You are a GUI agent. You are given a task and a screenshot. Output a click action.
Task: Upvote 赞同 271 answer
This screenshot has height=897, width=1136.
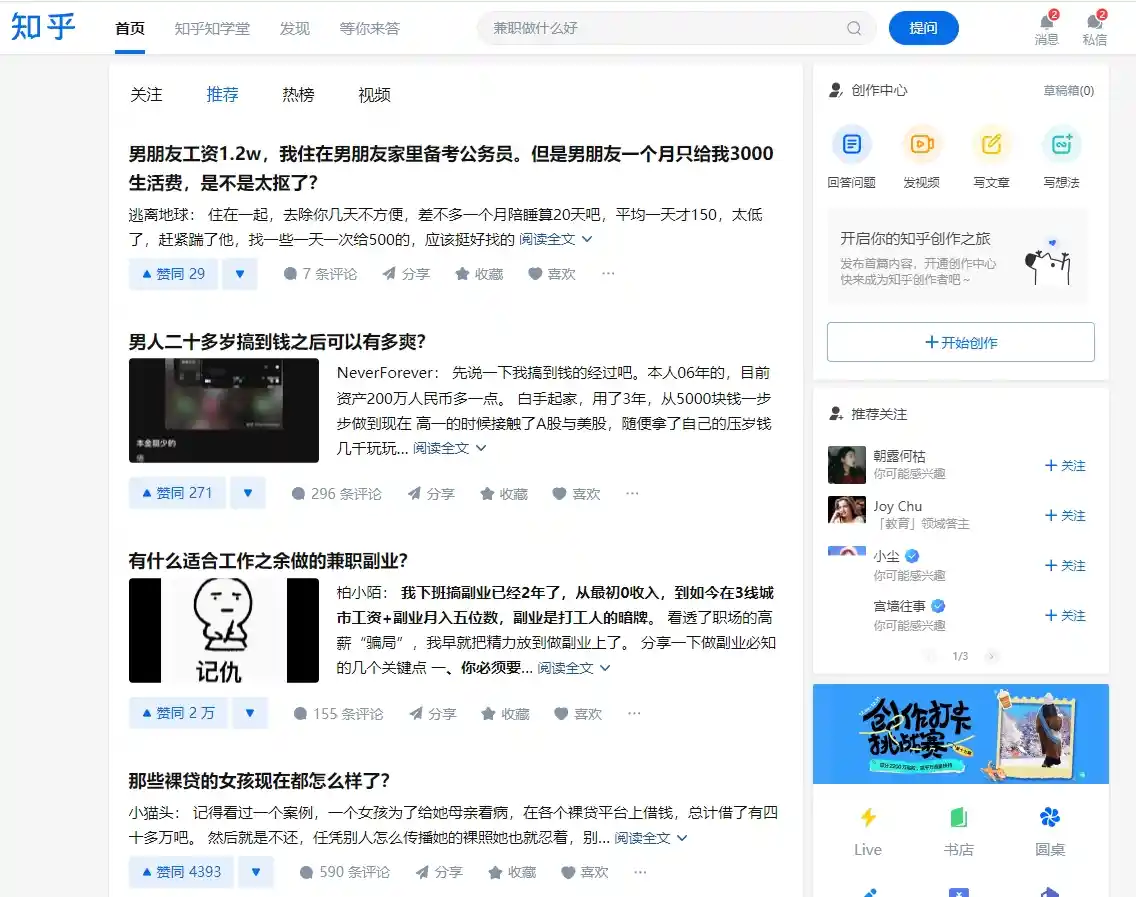tap(178, 493)
